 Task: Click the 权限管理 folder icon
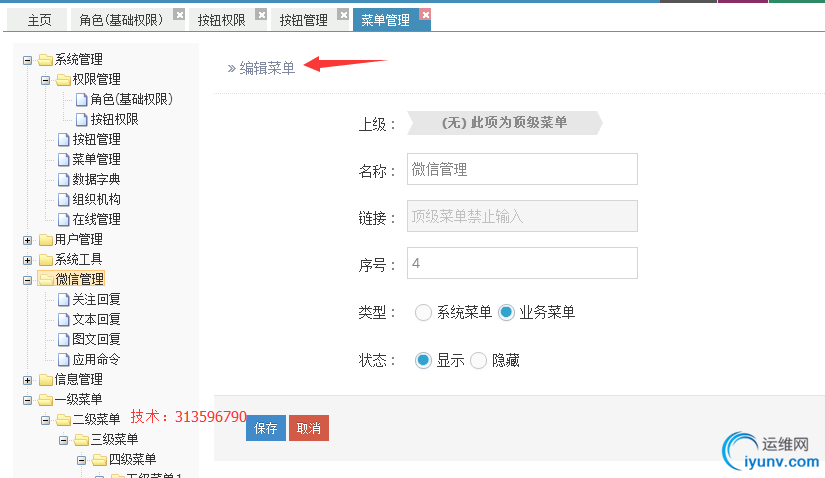tap(64, 80)
